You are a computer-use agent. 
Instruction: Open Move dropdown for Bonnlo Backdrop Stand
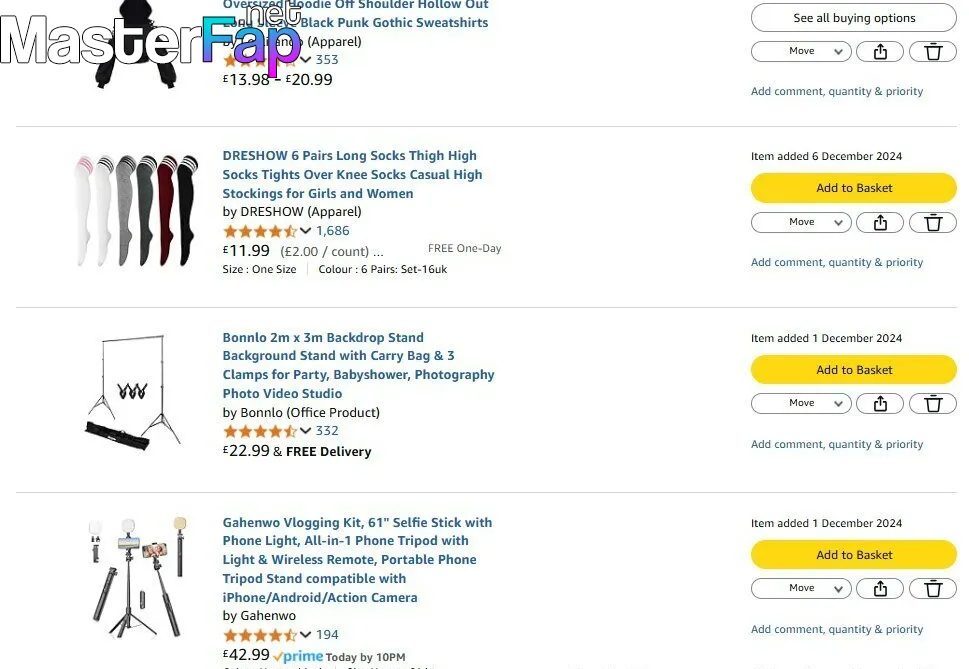pyautogui.click(x=801, y=403)
